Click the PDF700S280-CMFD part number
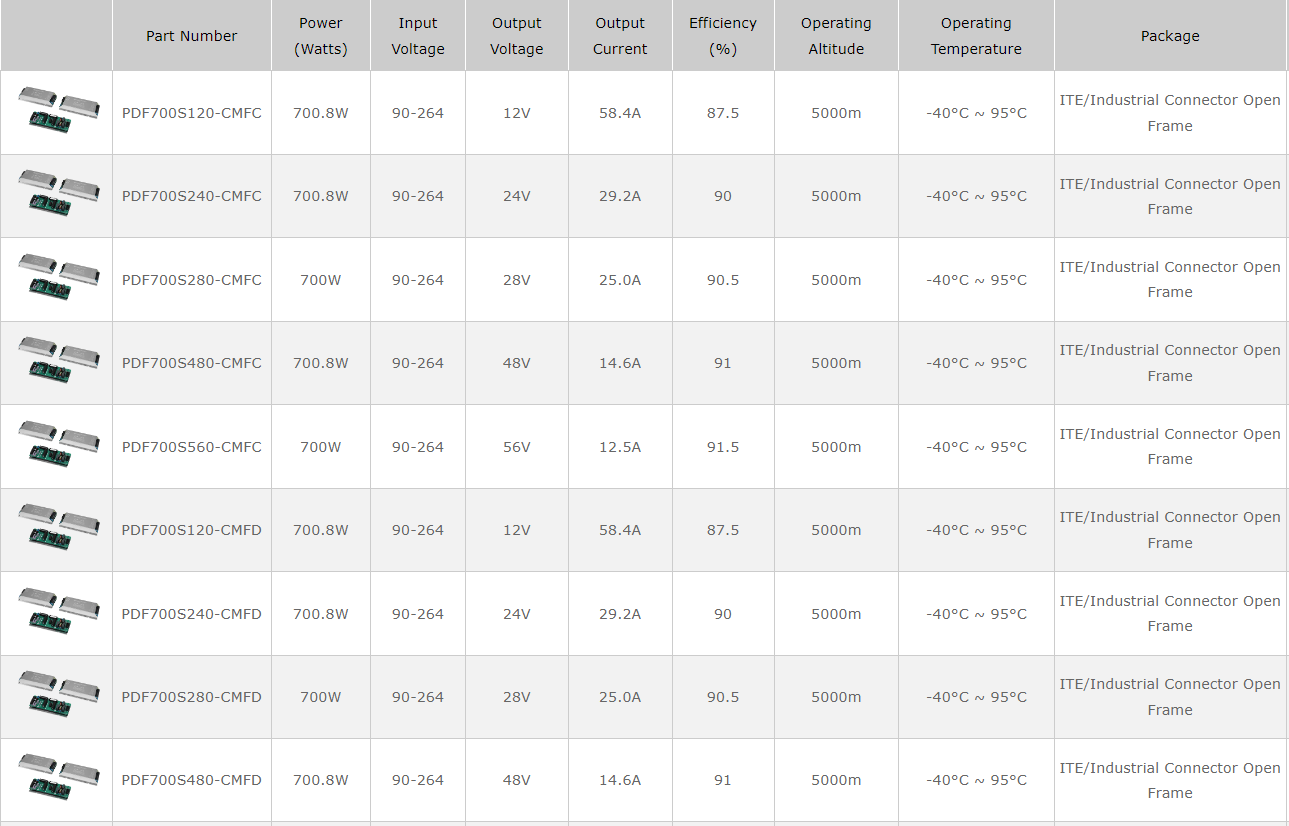 click(191, 697)
